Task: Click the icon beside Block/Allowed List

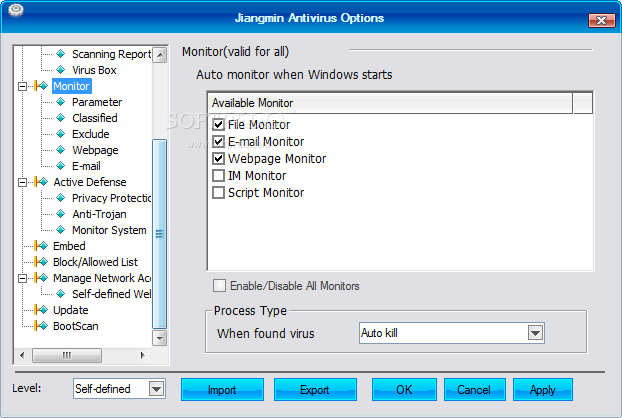Action: click(41, 262)
